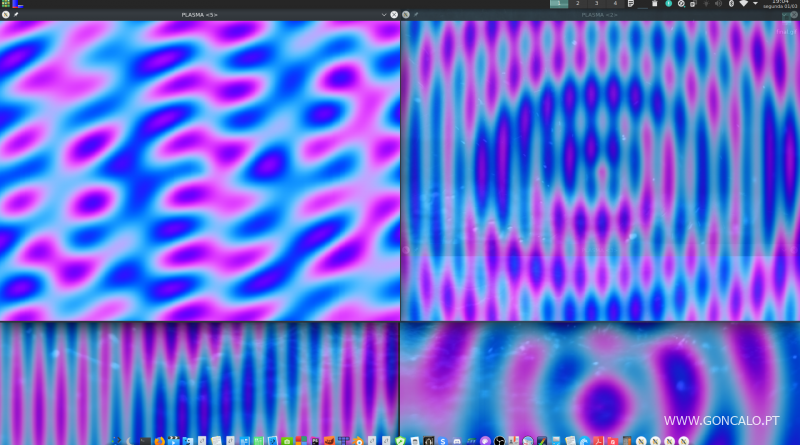Viewport: 800px width, 445px height.
Task: Switch to virtual desktop 3
Action: click(x=596, y=4)
